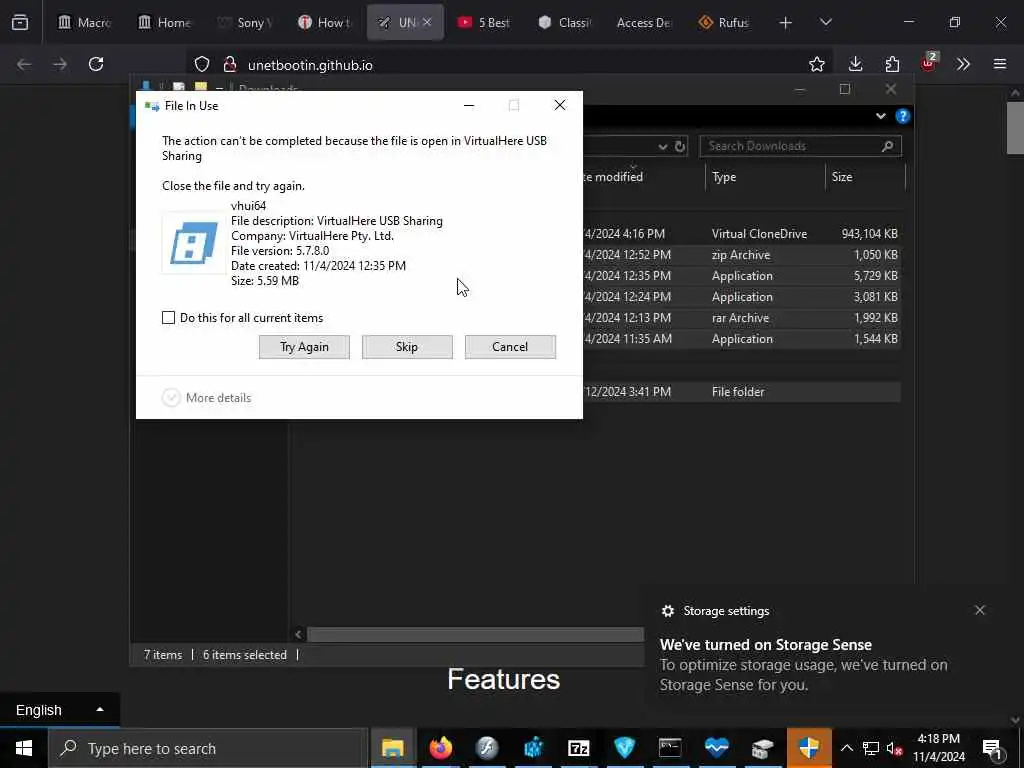Viewport: 1024px width, 768px height.
Task: Open the Explorer address history dropdown
Action: point(662,146)
